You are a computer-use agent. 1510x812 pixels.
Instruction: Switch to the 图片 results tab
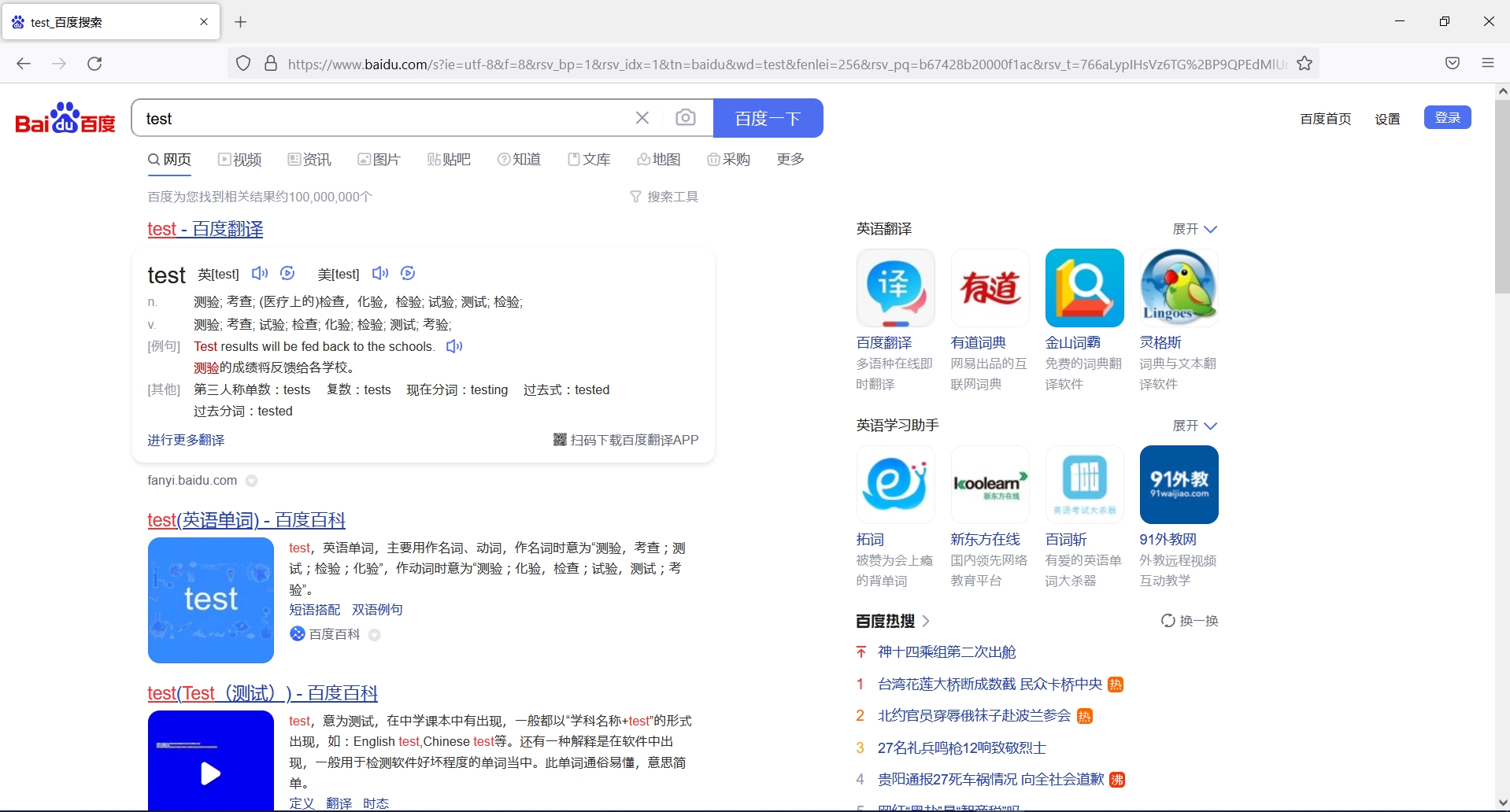379,159
